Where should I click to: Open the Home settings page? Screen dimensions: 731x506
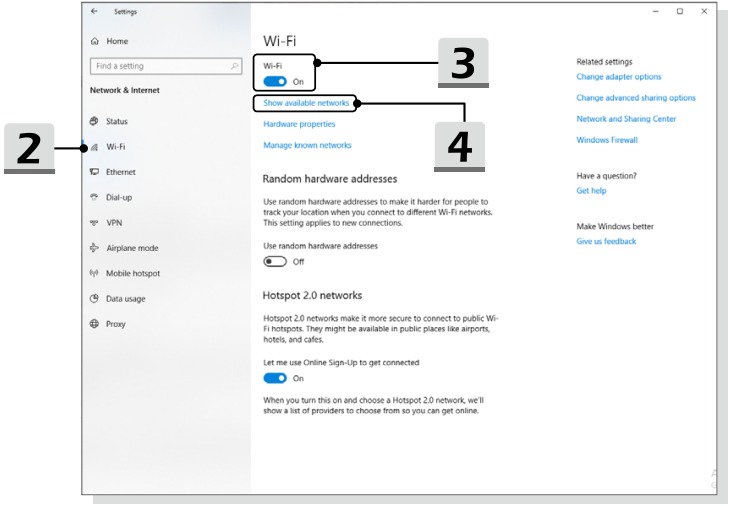117,41
